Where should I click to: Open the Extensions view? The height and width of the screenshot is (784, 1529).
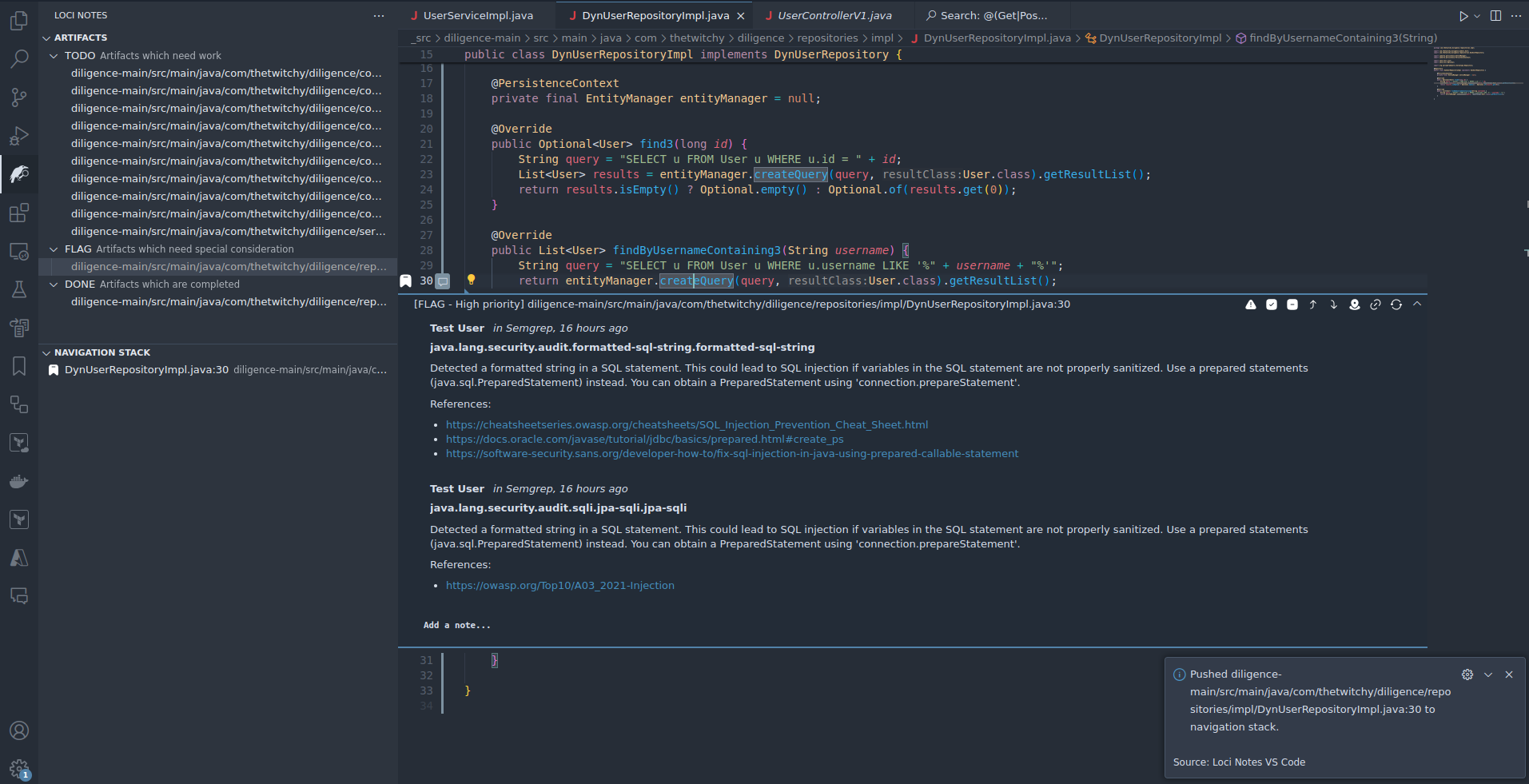(19, 213)
